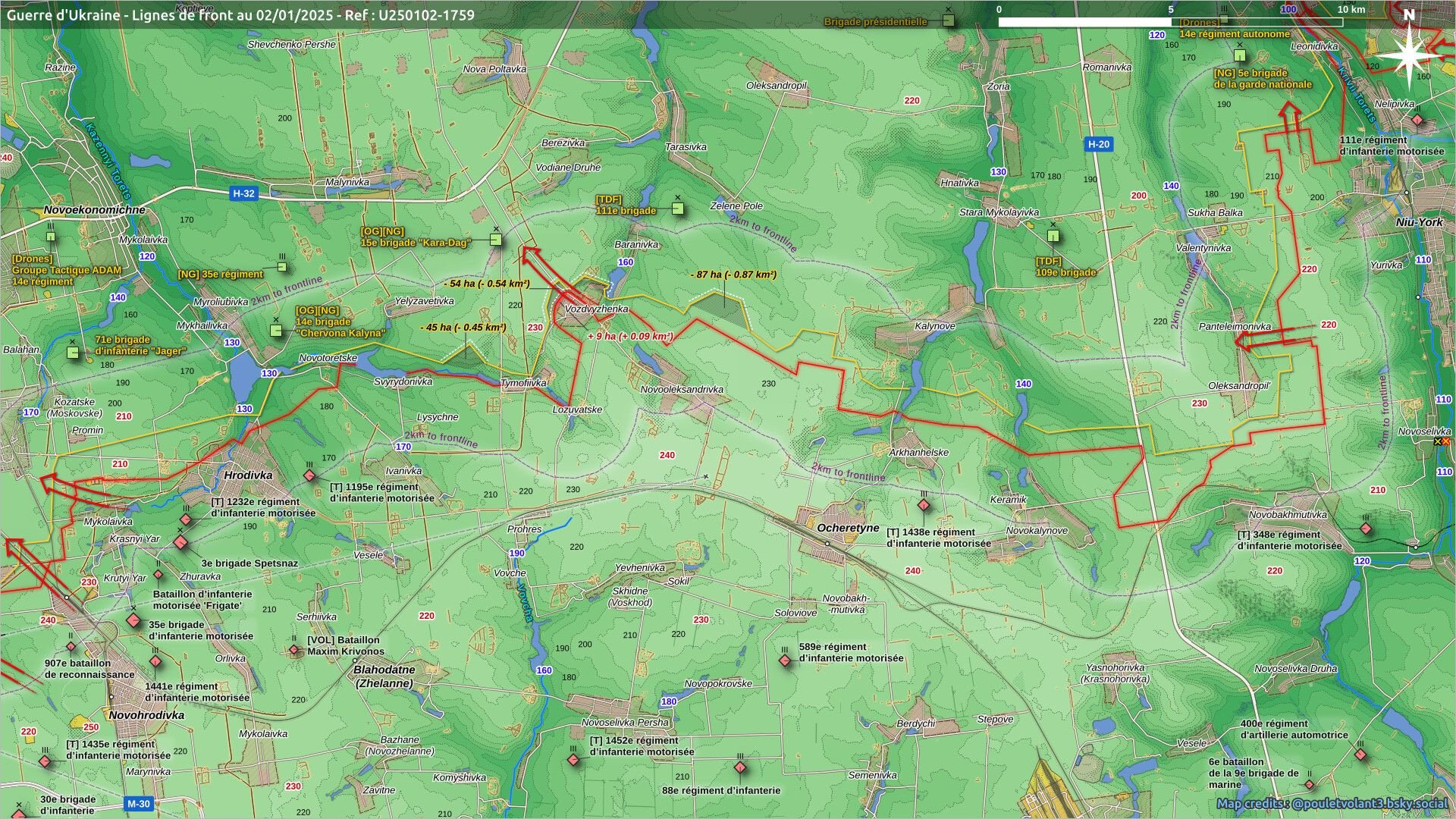1456x819 pixels.
Task: Click the '- 54 ha (- 0.54 km²)' area label
Action: point(485,284)
